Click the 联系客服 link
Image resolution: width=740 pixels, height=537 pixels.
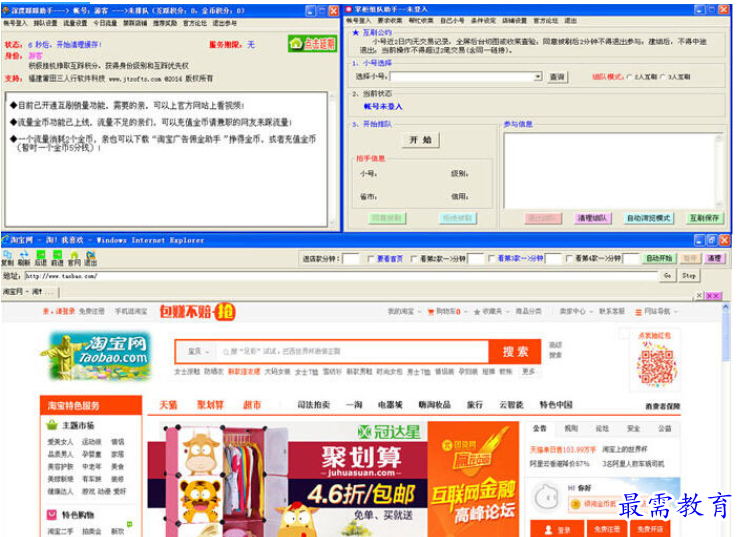(x=612, y=311)
